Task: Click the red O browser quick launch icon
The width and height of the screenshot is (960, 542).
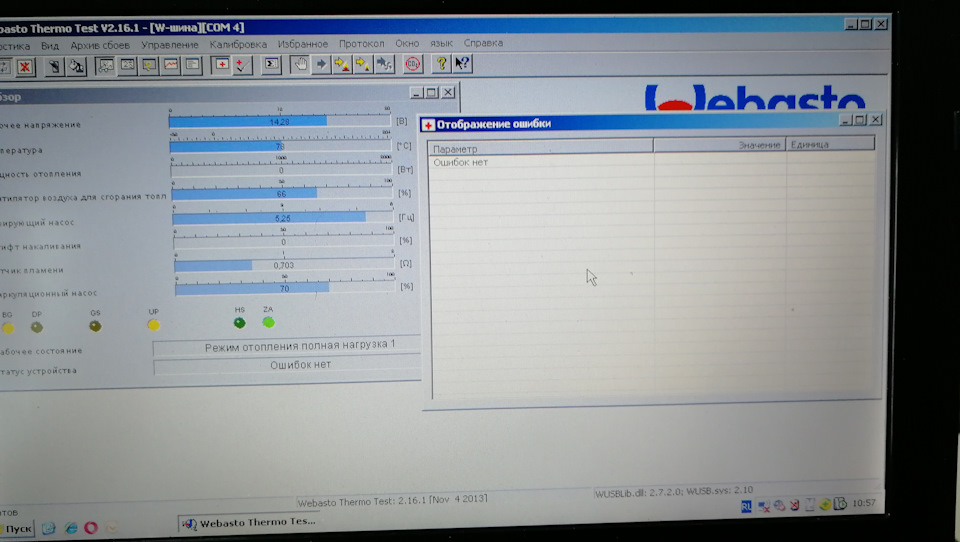Action: pos(91,527)
